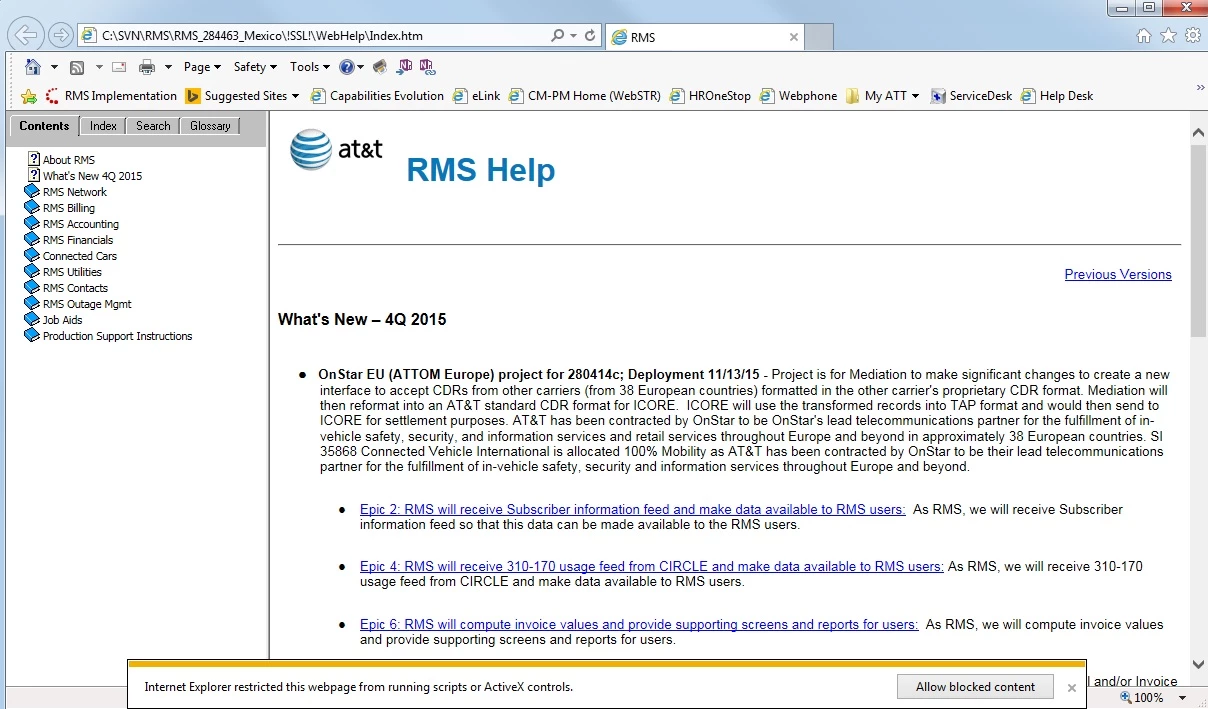The image size is (1208, 709).
Task: Click the browser Forward arrow button
Action: (x=60, y=35)
